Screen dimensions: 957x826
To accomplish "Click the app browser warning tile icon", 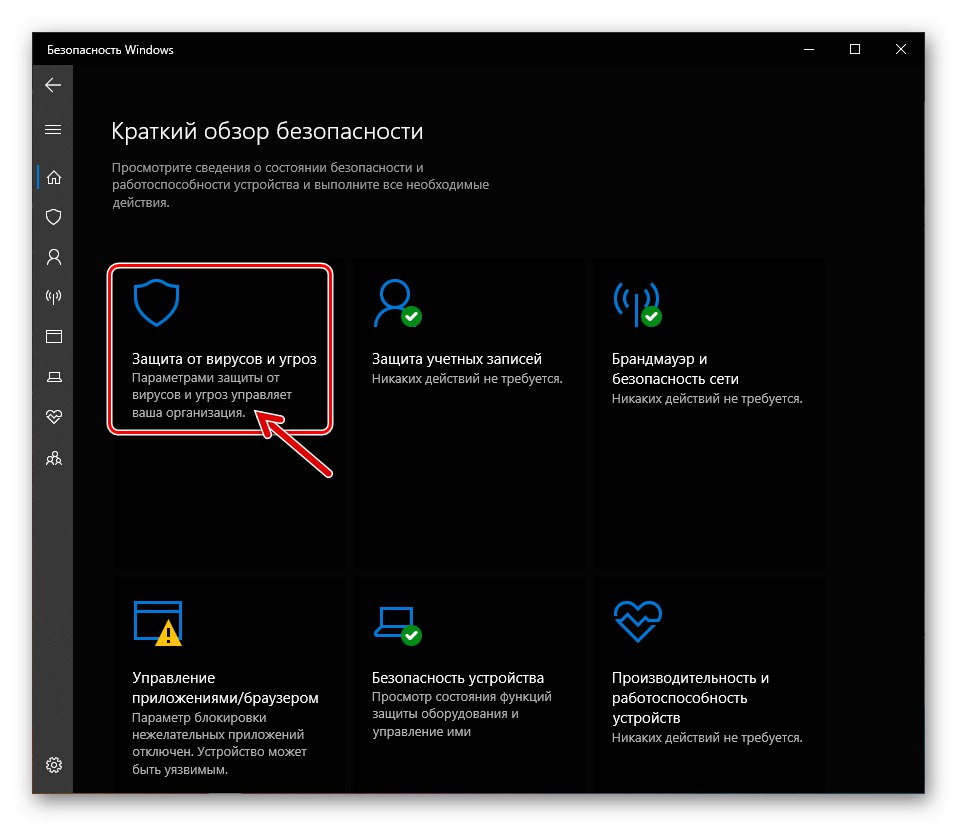I will 158,623.
